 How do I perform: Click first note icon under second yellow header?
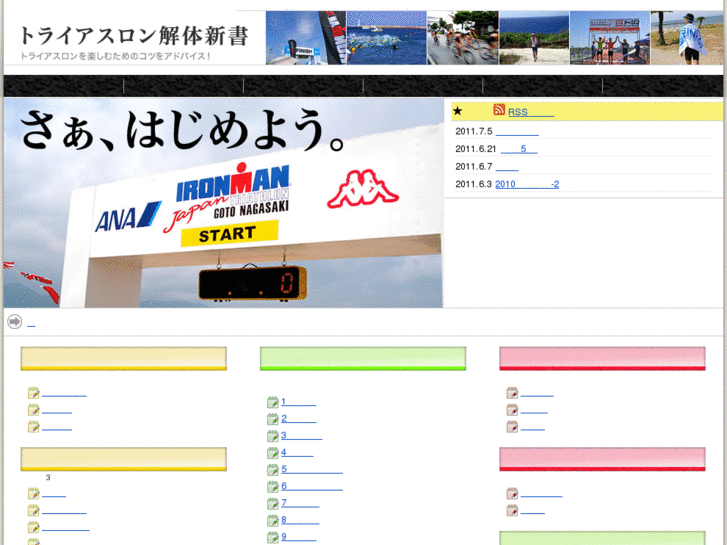pos(33,494)
